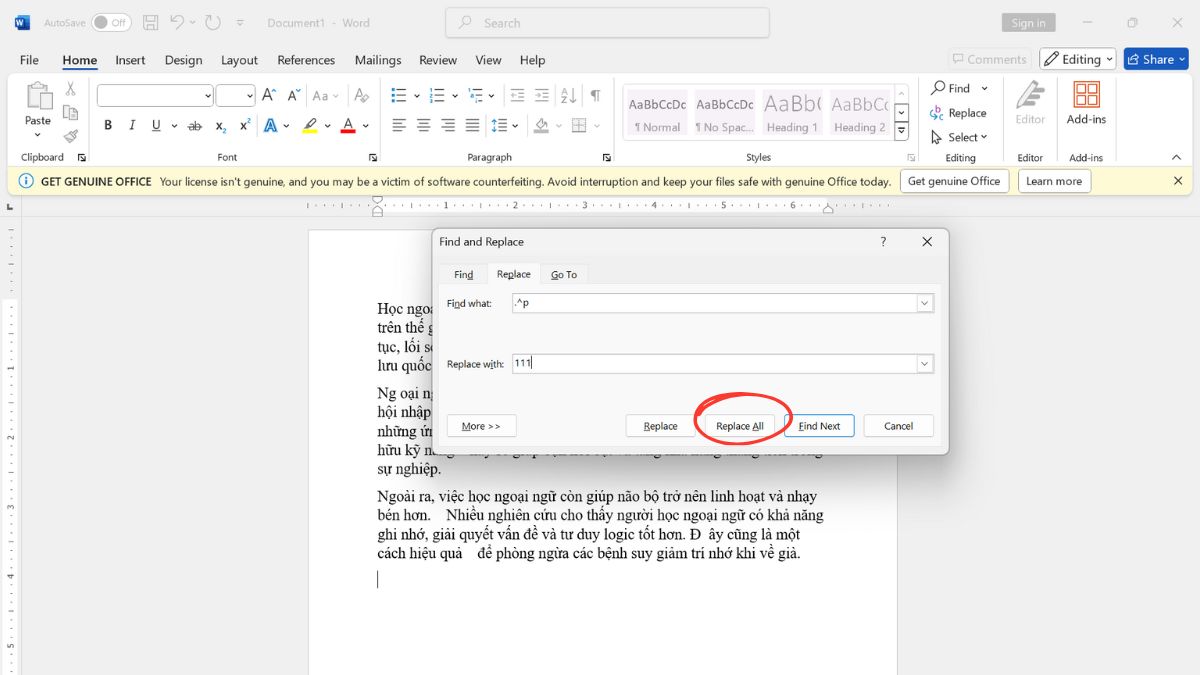Open Find and Replace help question mark

[883, 242]
